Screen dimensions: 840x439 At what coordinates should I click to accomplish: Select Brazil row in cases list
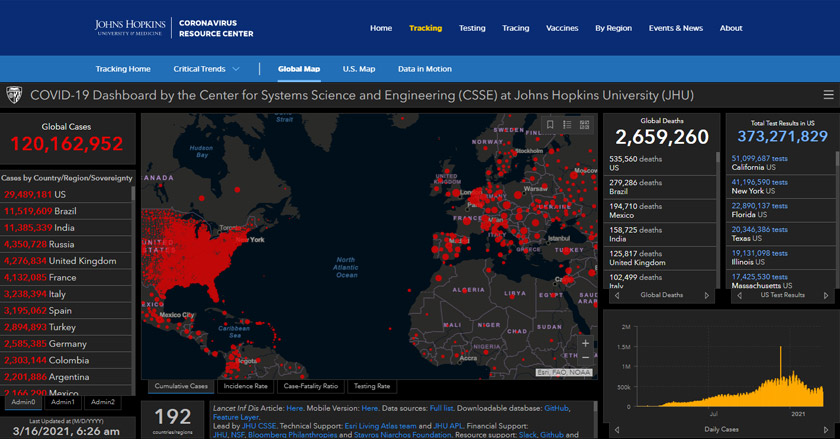point(65,211)
